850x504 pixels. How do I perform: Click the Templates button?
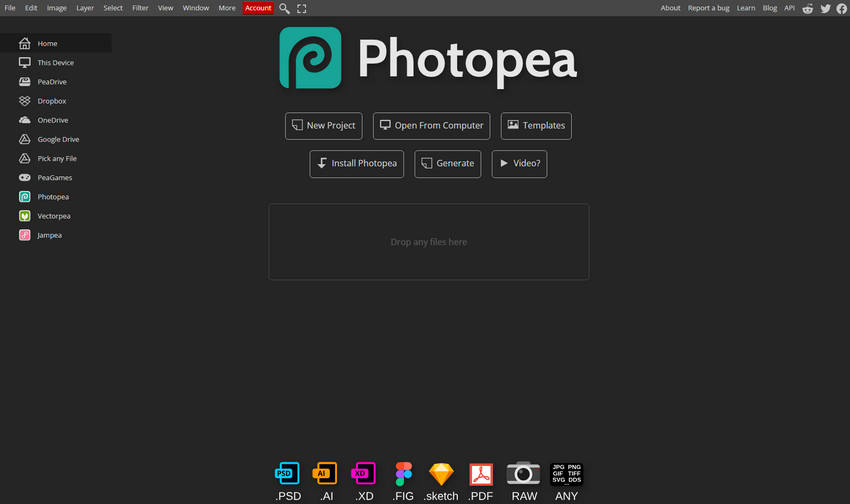tap(536, 126)
